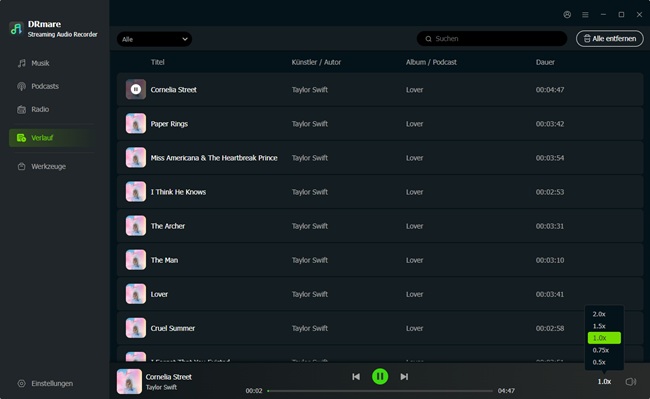
Task: Click the volume speaker icon
Action: coord(631,382)
